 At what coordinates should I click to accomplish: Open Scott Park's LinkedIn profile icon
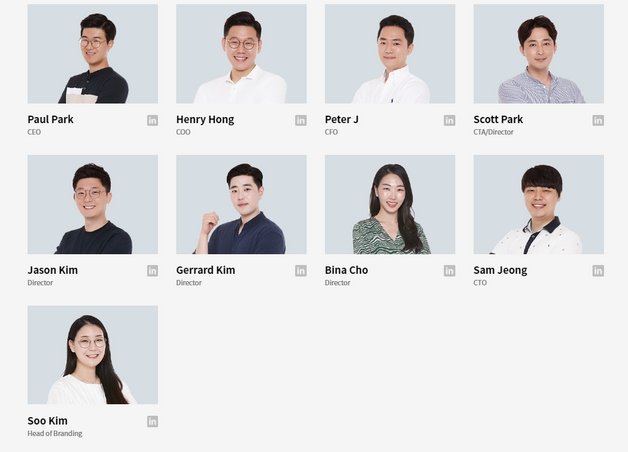598,120
